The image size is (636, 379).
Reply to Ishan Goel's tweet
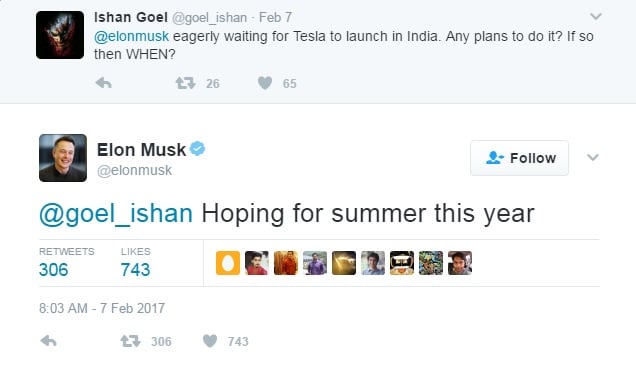pyautogui.click(x=104, y=83)
